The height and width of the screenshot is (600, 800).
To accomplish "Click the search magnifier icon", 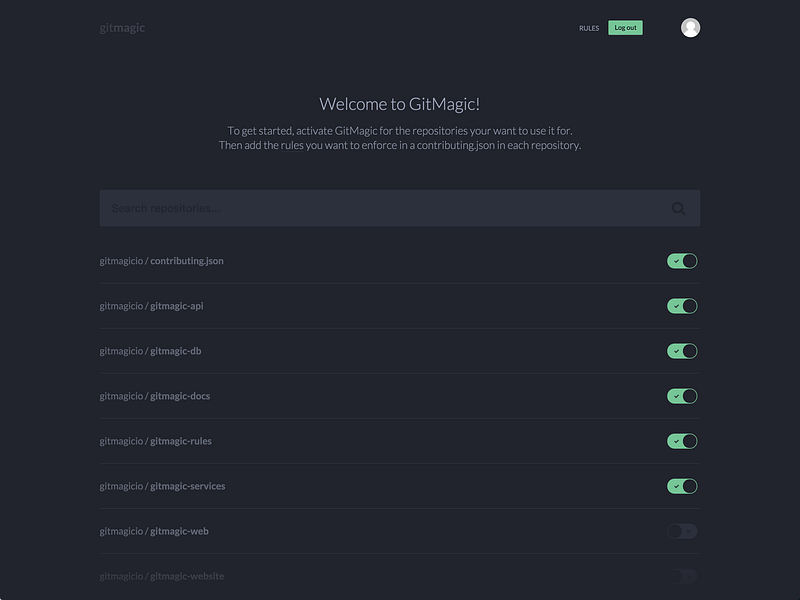I will (x=678, y=208).
